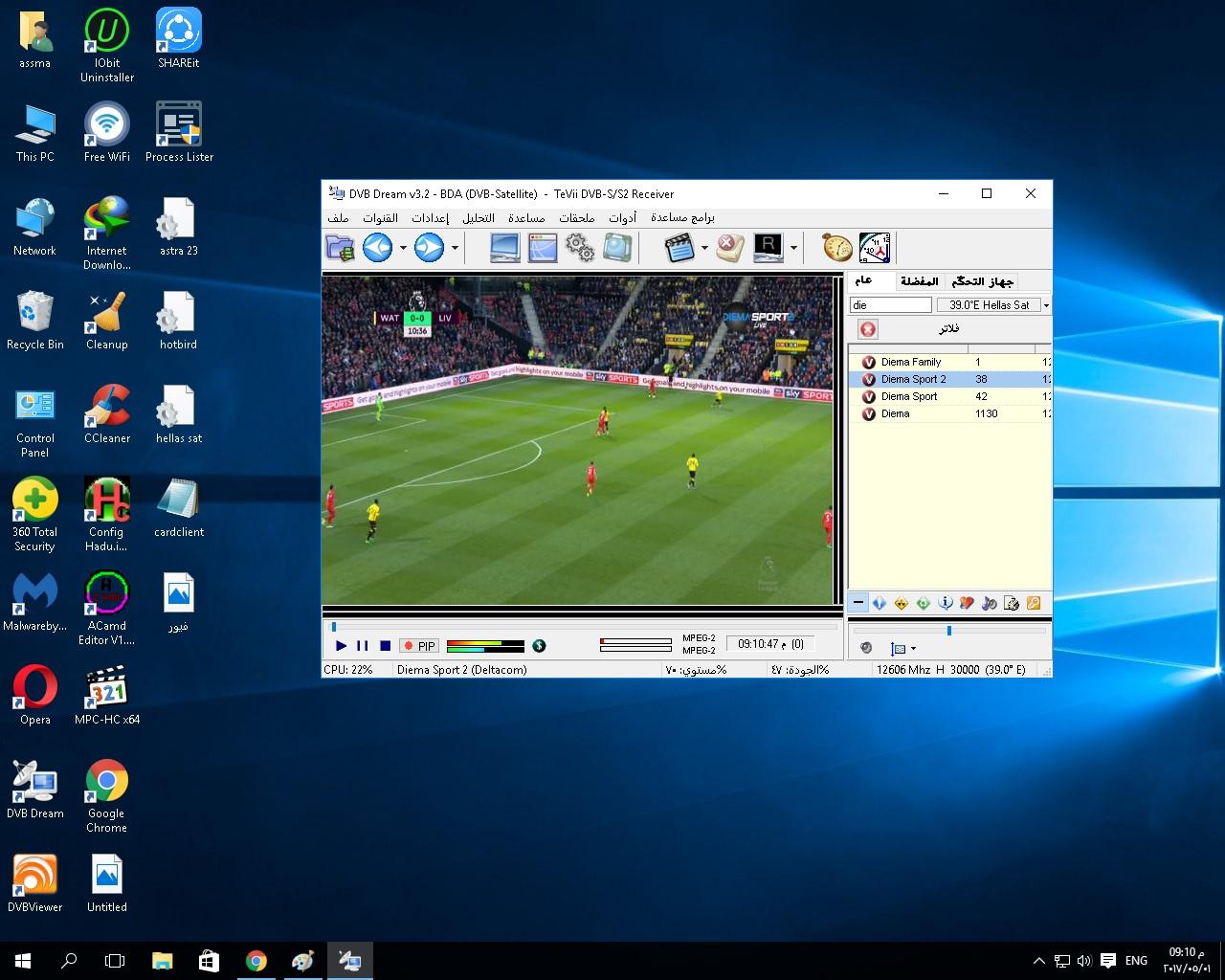
Task: Mute audio with the speaker icon
Action: pos(866,648)
